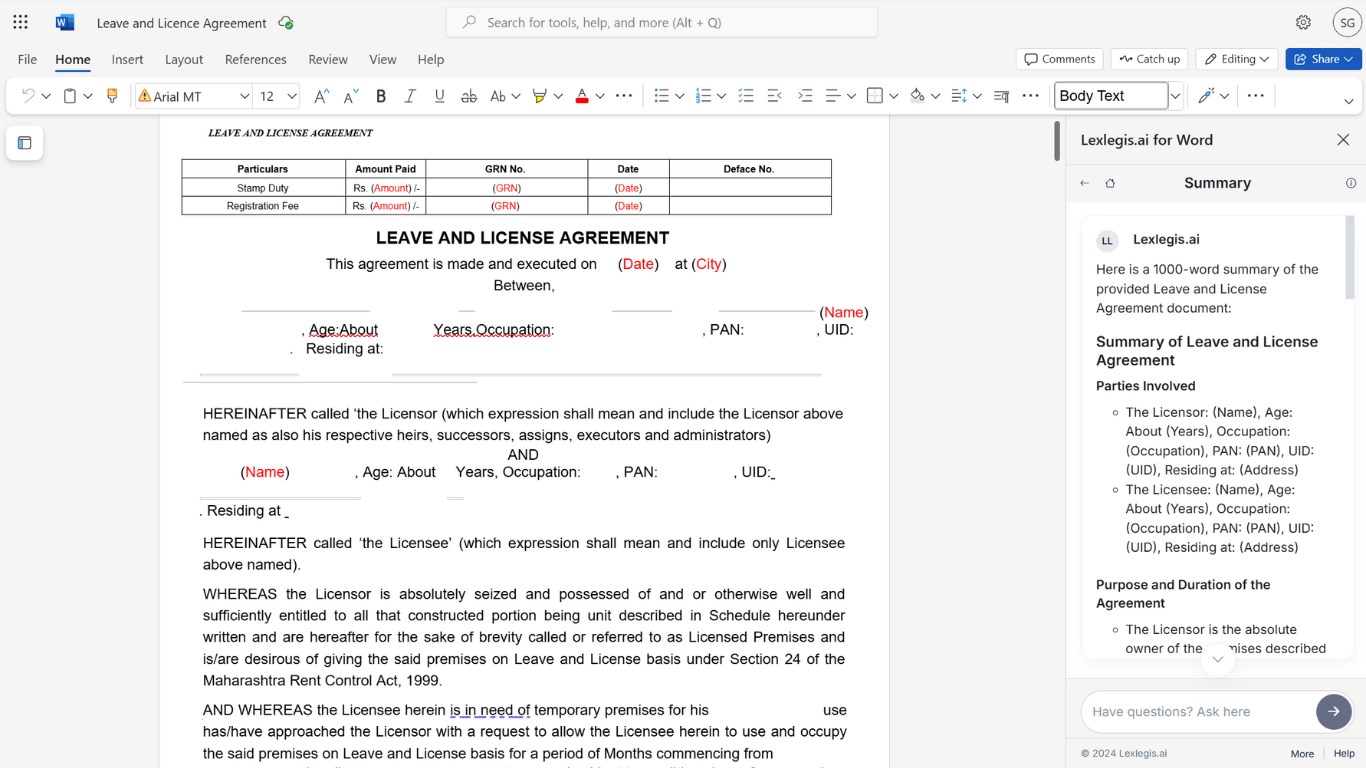Apply borders to selection
The width and height of the screenshot is (1366, 768).
click(875, 96)
